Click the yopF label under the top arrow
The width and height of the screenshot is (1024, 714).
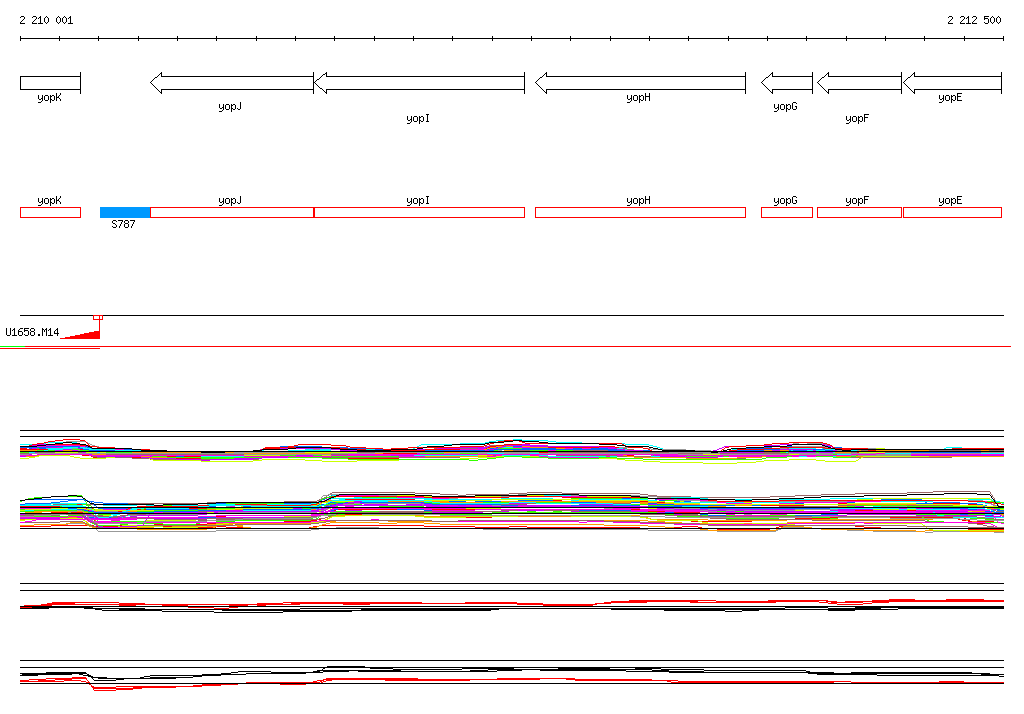pos(857,118)
